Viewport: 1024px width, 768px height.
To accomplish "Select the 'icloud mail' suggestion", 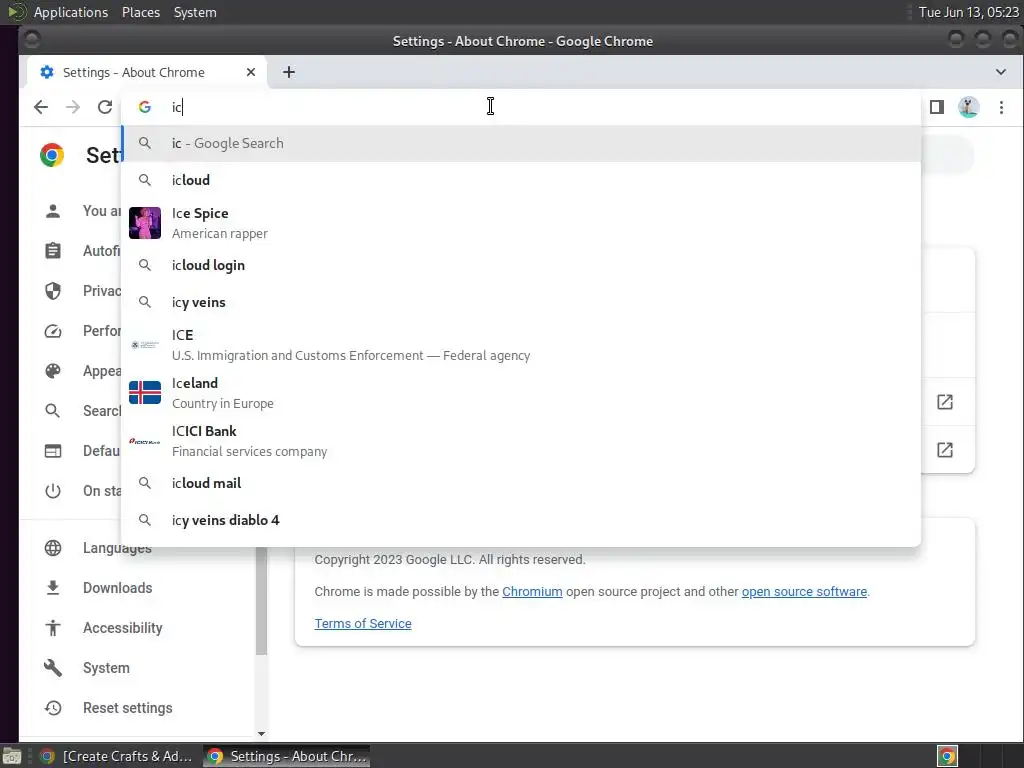I will (x=521, y=483).
